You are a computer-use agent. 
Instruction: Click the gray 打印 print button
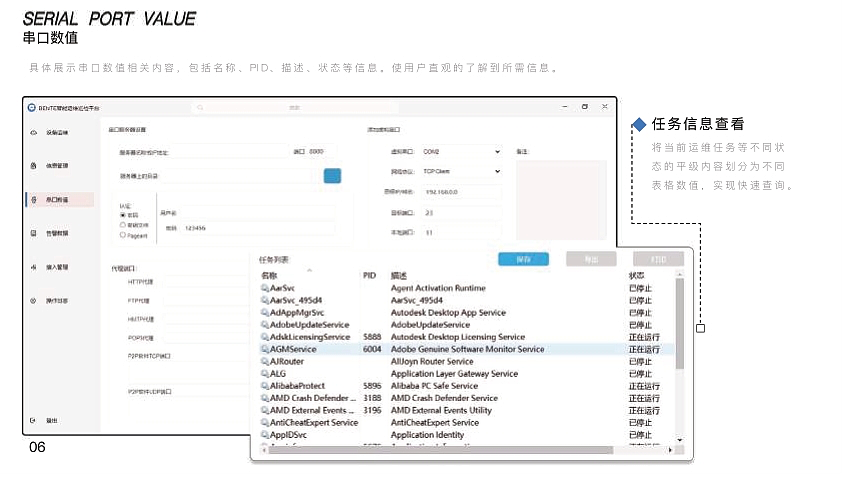pyautogui.click(x=658, y=259)
